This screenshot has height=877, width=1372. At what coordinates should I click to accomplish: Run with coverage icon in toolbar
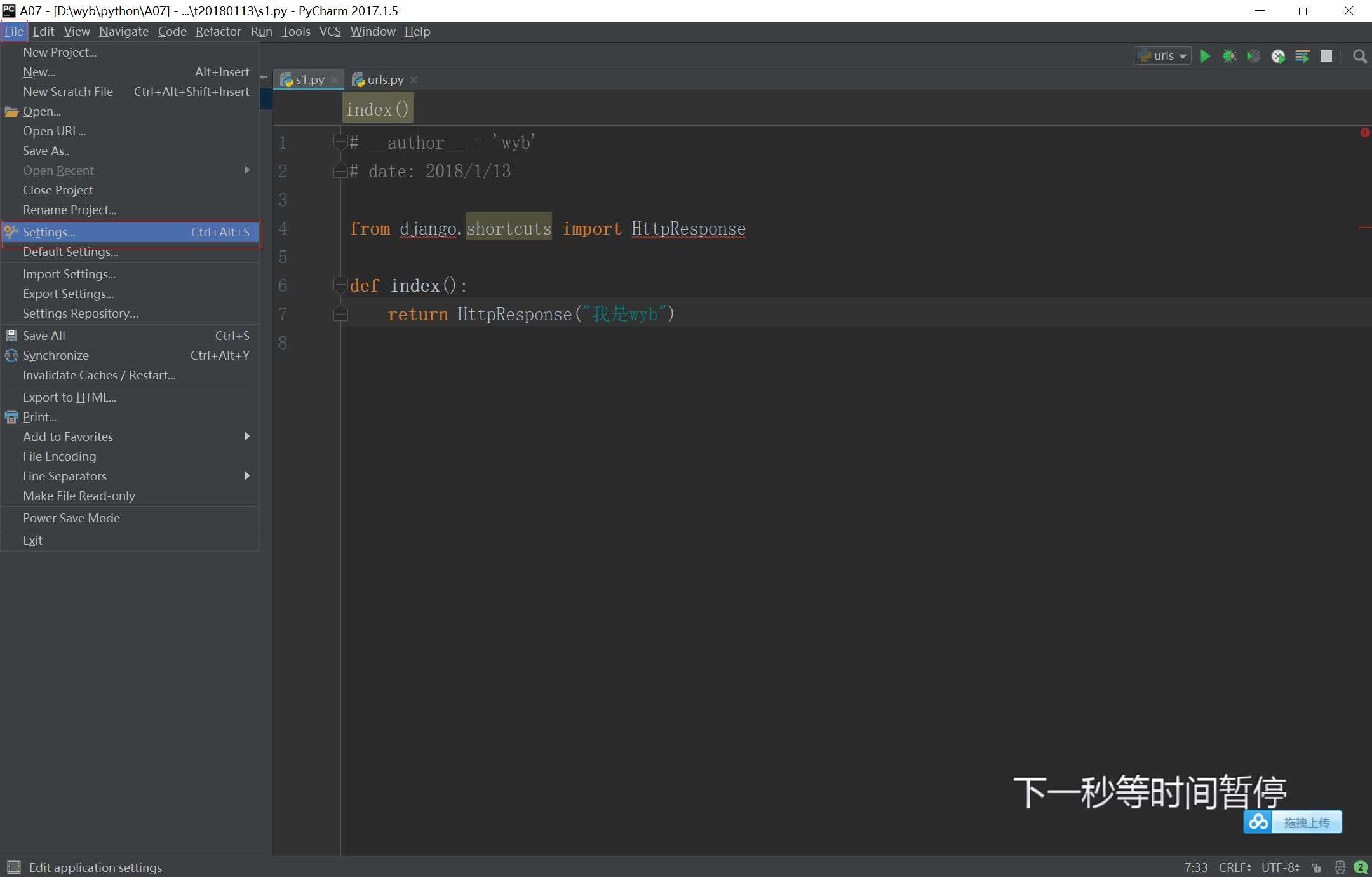(1253, 56)
